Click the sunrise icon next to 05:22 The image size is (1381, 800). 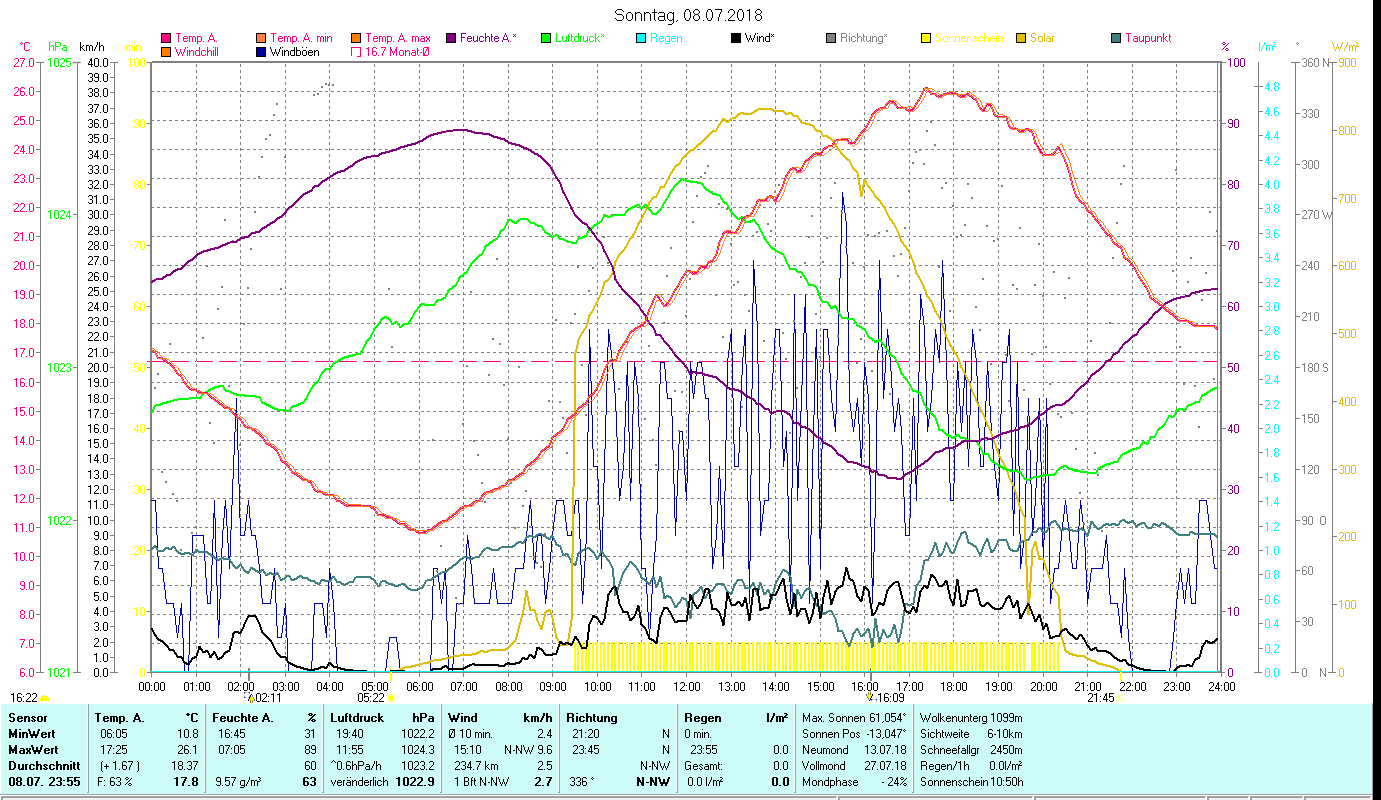coord(390,698)
